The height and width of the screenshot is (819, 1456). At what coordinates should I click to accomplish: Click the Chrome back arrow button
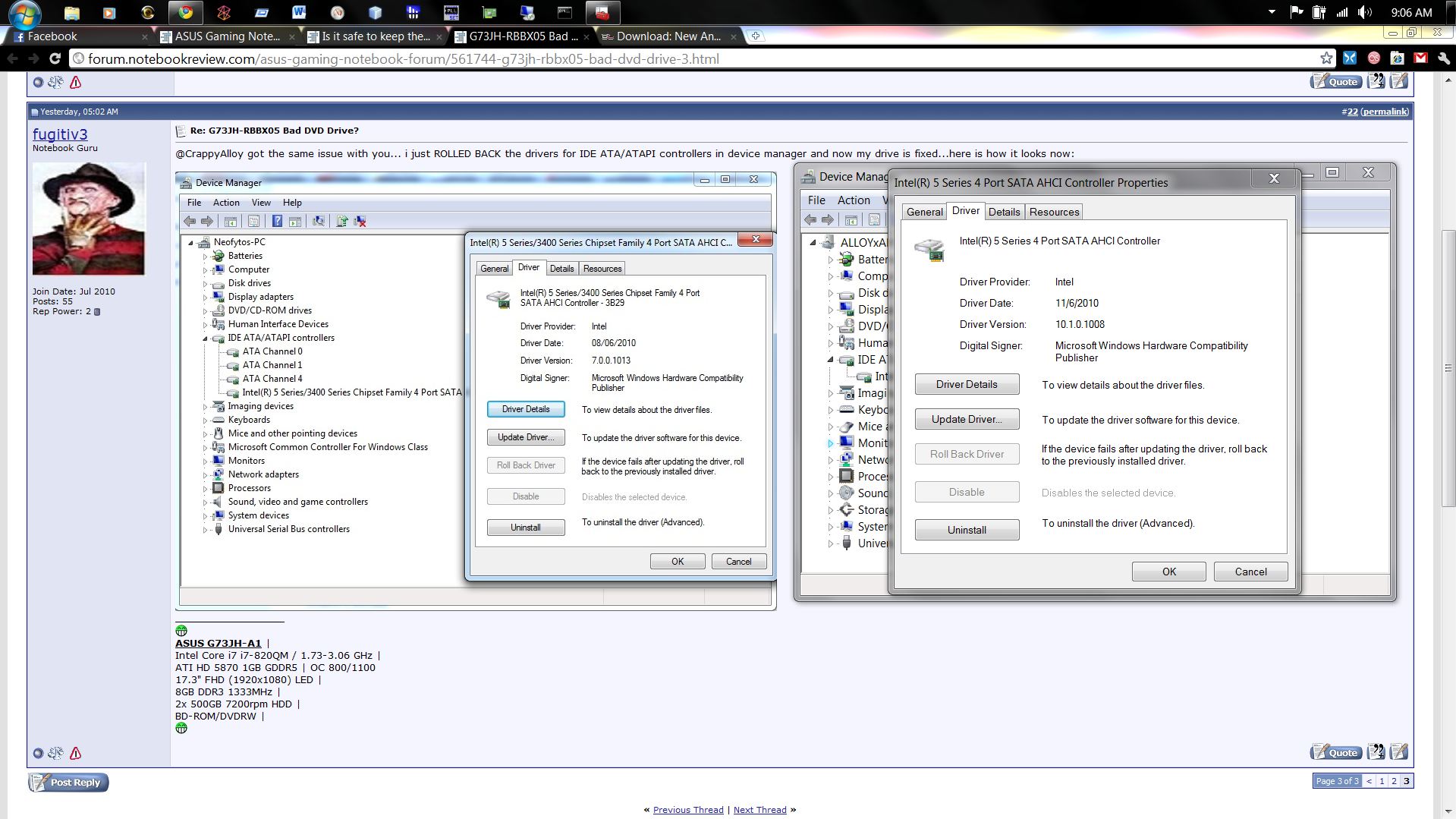12,58
